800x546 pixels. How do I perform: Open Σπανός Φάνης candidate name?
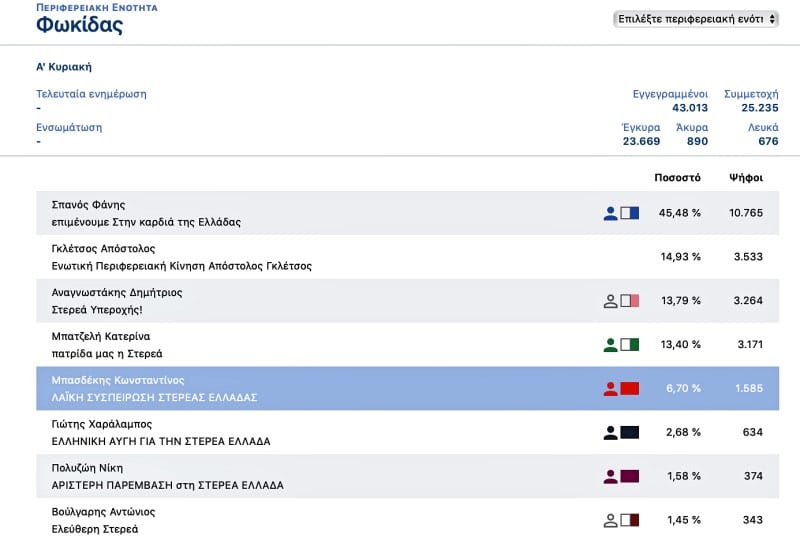(88, 205)
